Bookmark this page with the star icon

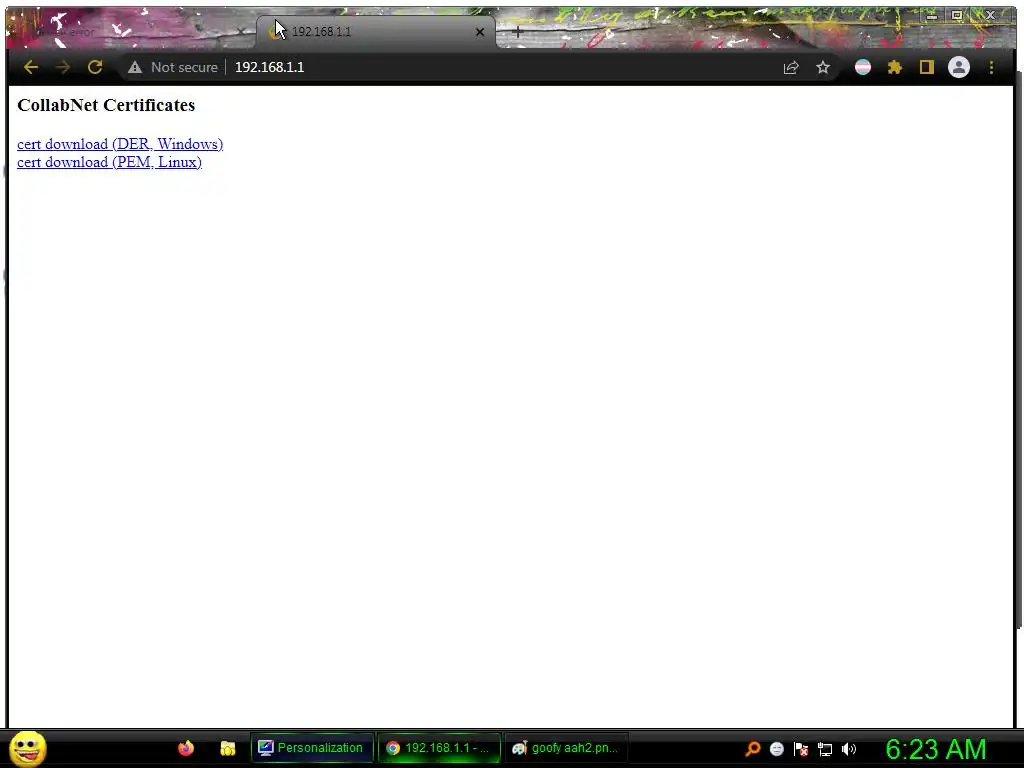point(823,67)
